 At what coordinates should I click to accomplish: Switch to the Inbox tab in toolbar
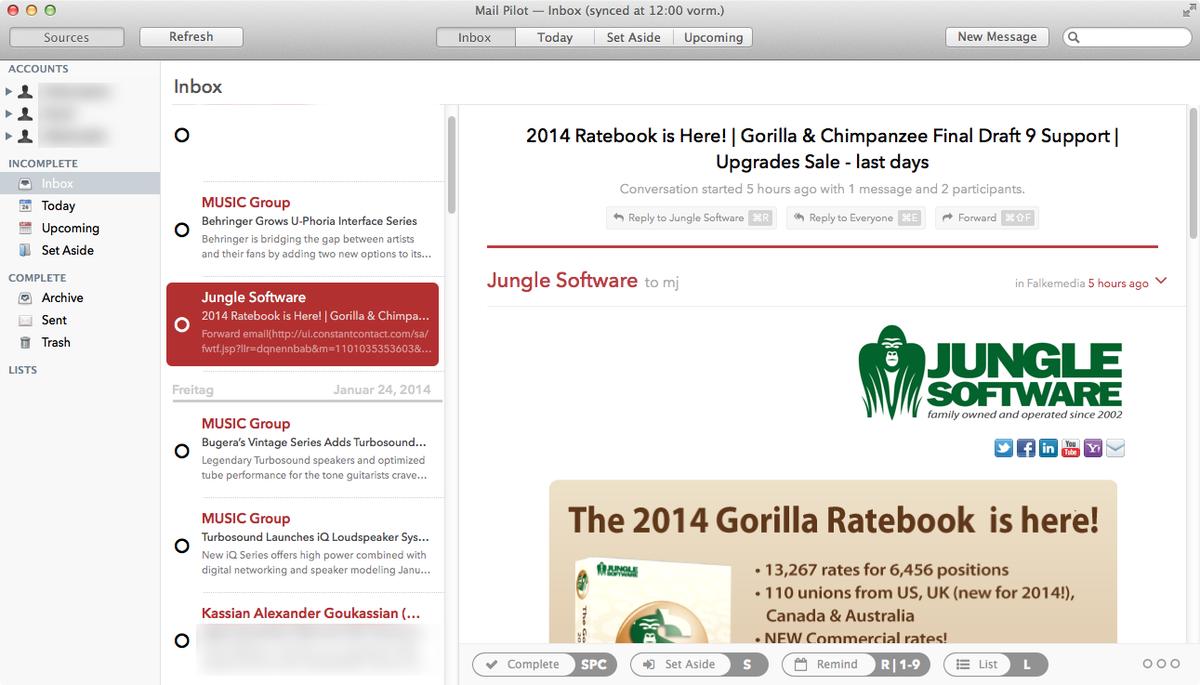[x=475, y=37]
